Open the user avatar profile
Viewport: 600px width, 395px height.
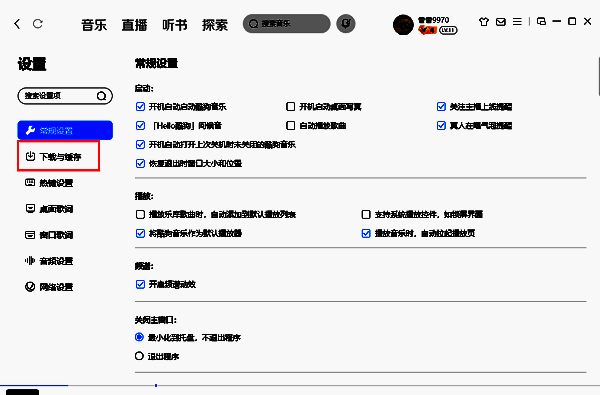(x=403, y=25)
